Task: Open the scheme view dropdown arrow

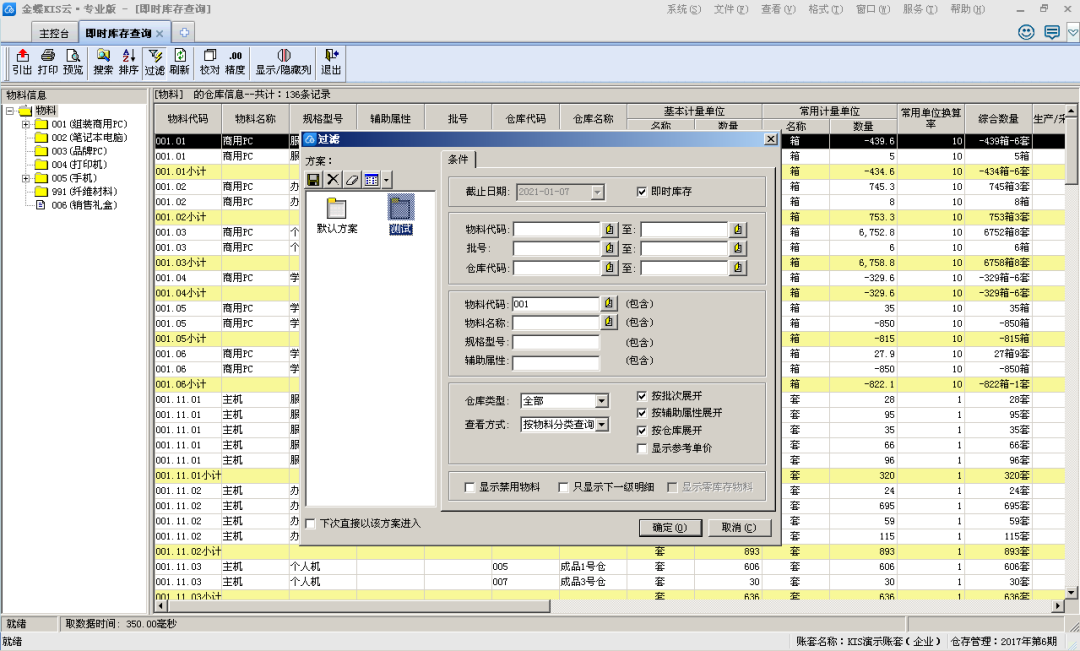Action: coord(386,180)
